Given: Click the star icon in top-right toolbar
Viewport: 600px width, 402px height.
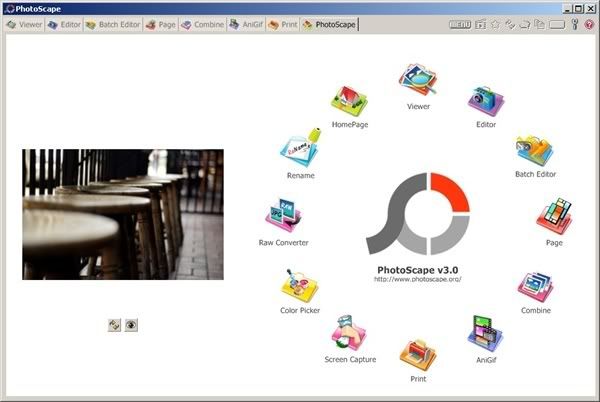Looking at the screenshot, I should [495, 24].
